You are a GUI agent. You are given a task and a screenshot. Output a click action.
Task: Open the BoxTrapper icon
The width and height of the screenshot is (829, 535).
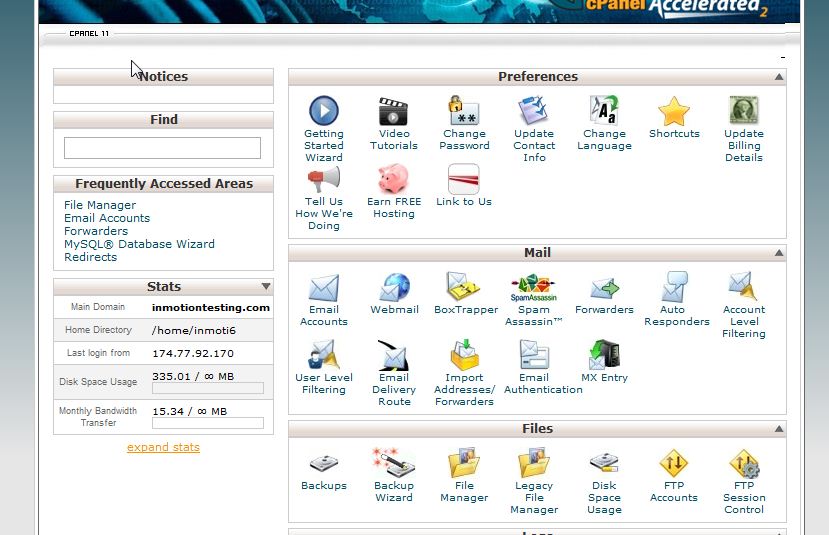coord(464,288)
